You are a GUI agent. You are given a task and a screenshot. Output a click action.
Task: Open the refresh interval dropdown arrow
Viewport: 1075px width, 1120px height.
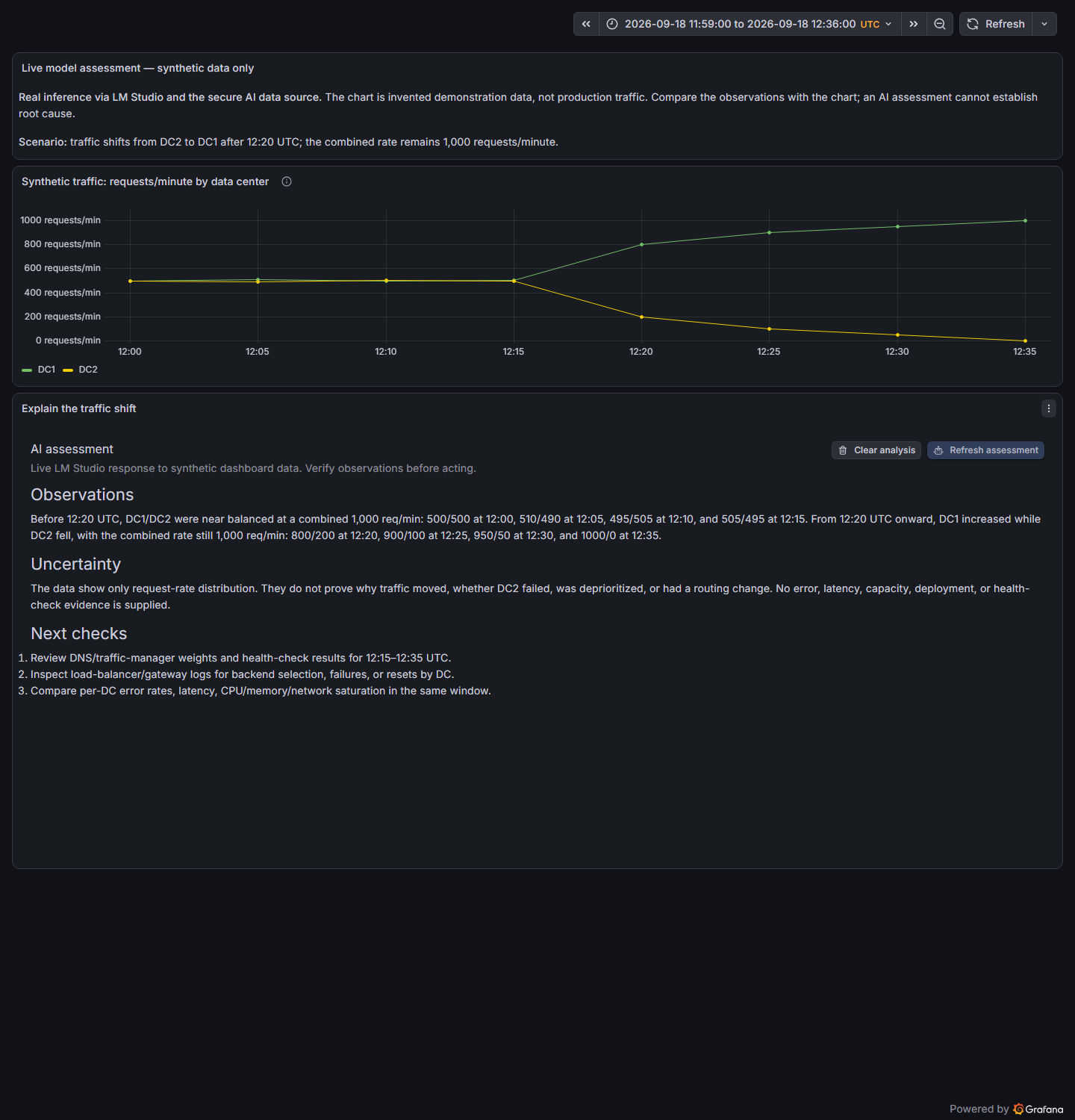[1044, 24]
